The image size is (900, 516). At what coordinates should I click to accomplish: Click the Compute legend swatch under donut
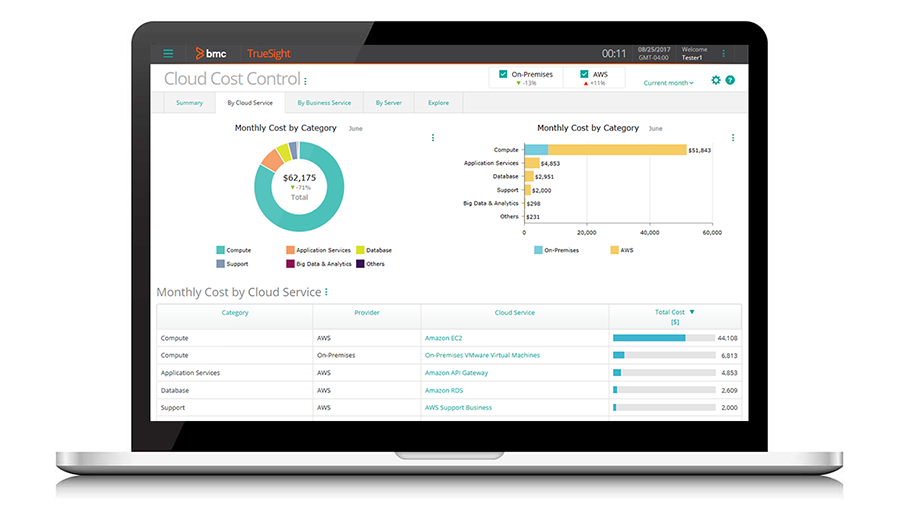220,250
